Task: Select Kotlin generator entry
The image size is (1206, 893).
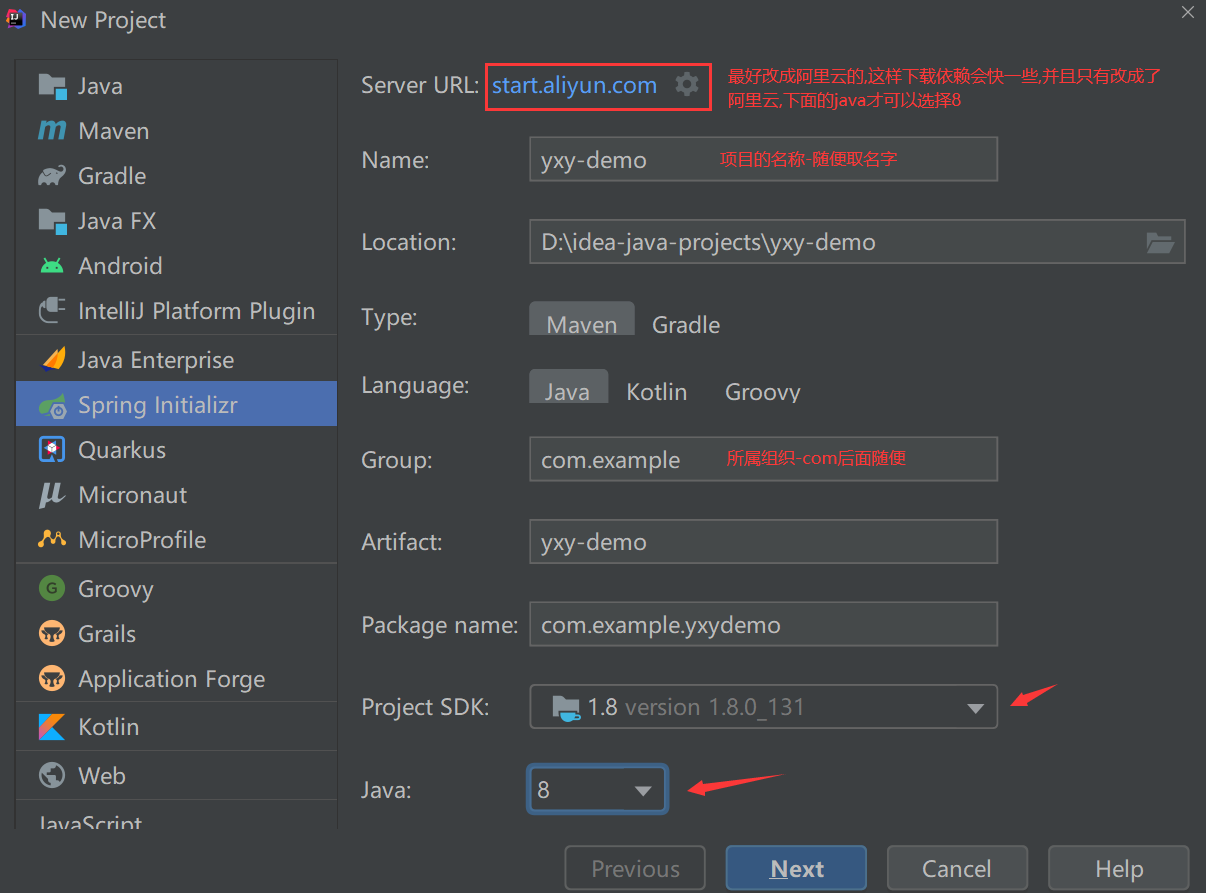Action: pyautogui.click(x=176, y=727)
